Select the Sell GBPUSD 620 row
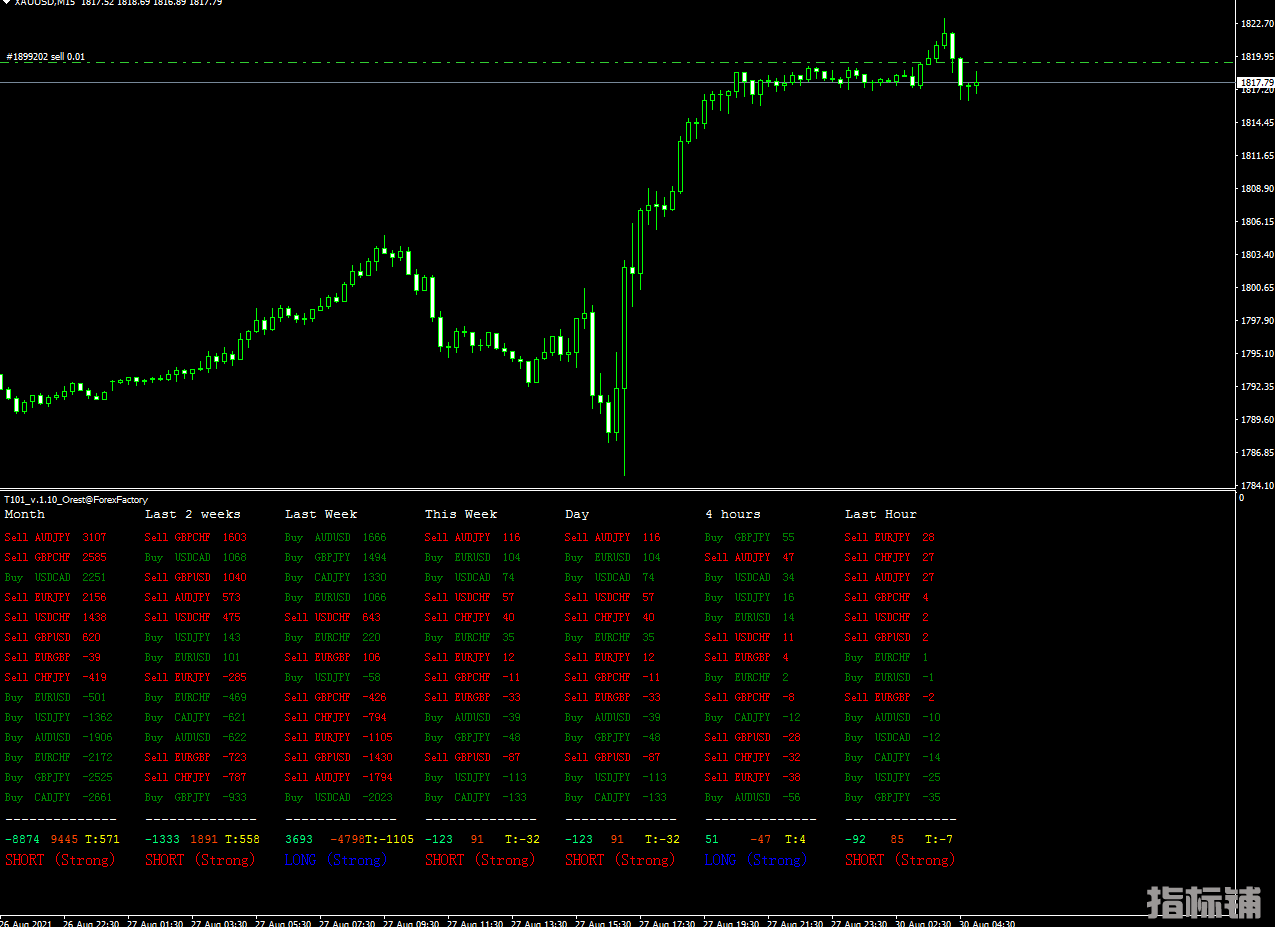The height and width of the screenshot is (927, 1275). pos(53,637)
